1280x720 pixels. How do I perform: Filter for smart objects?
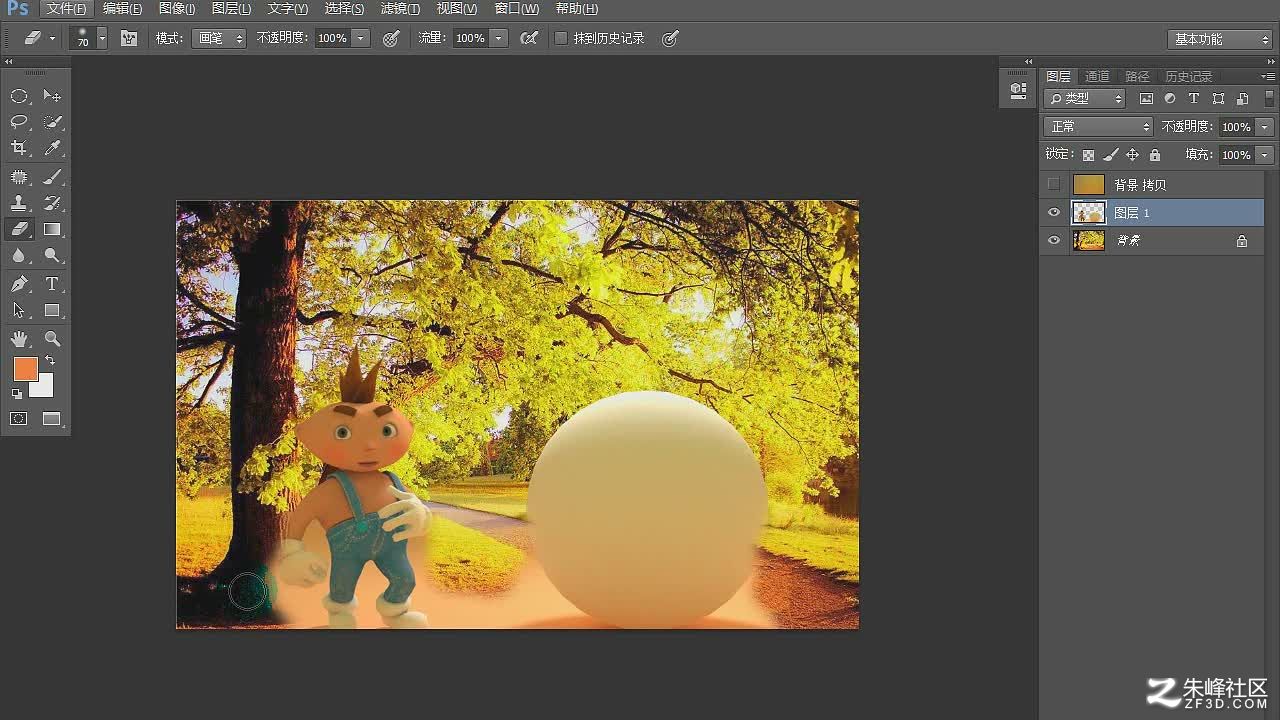pos(1242,98)
